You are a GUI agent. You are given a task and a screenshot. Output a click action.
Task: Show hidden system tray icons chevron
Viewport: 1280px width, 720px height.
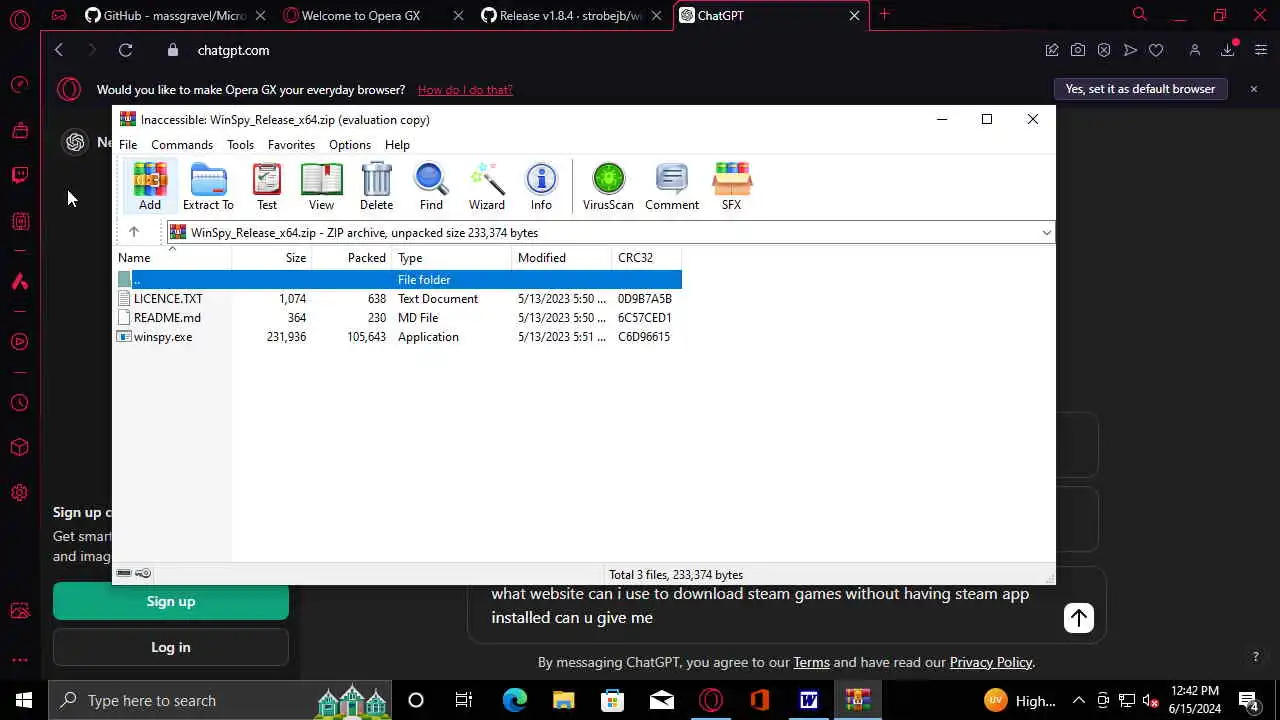point(1079,700)
